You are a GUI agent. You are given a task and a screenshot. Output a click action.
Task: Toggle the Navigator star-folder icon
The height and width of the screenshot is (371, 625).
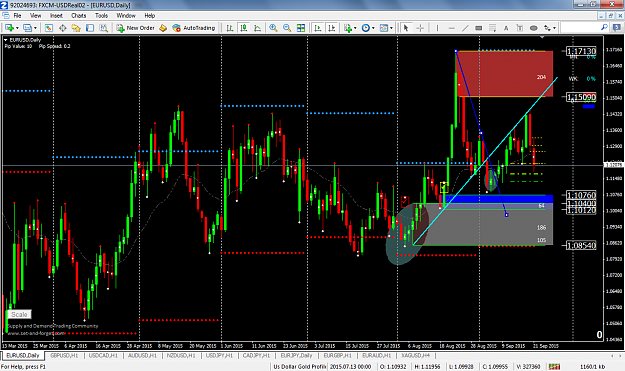tap(76, 28)
